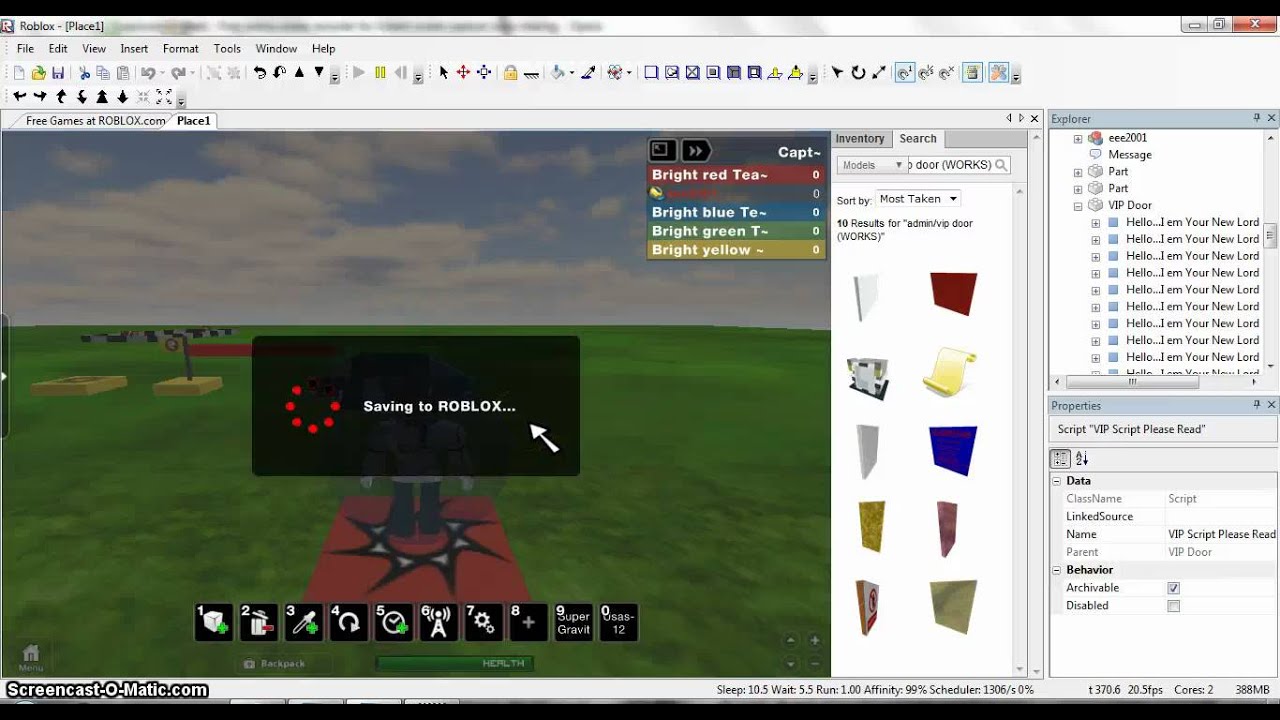This screenshot has width=1280, height=720.
Task: Open the Most Taken sort dropdown
Action: click(918, 199)
